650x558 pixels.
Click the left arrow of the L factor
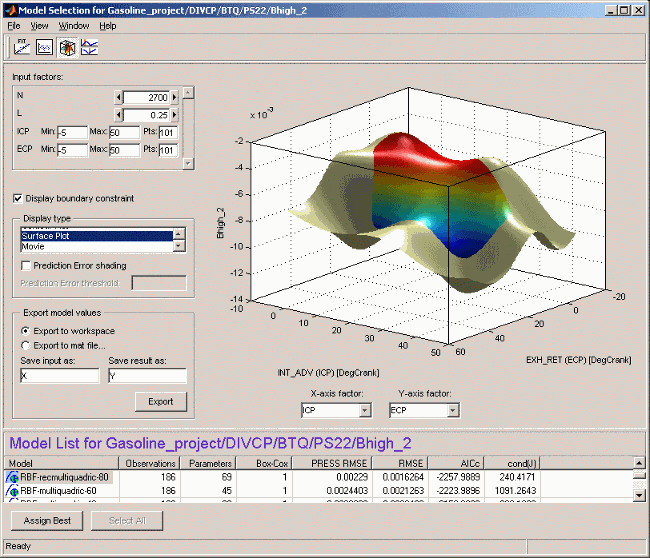tap(118, 115)
